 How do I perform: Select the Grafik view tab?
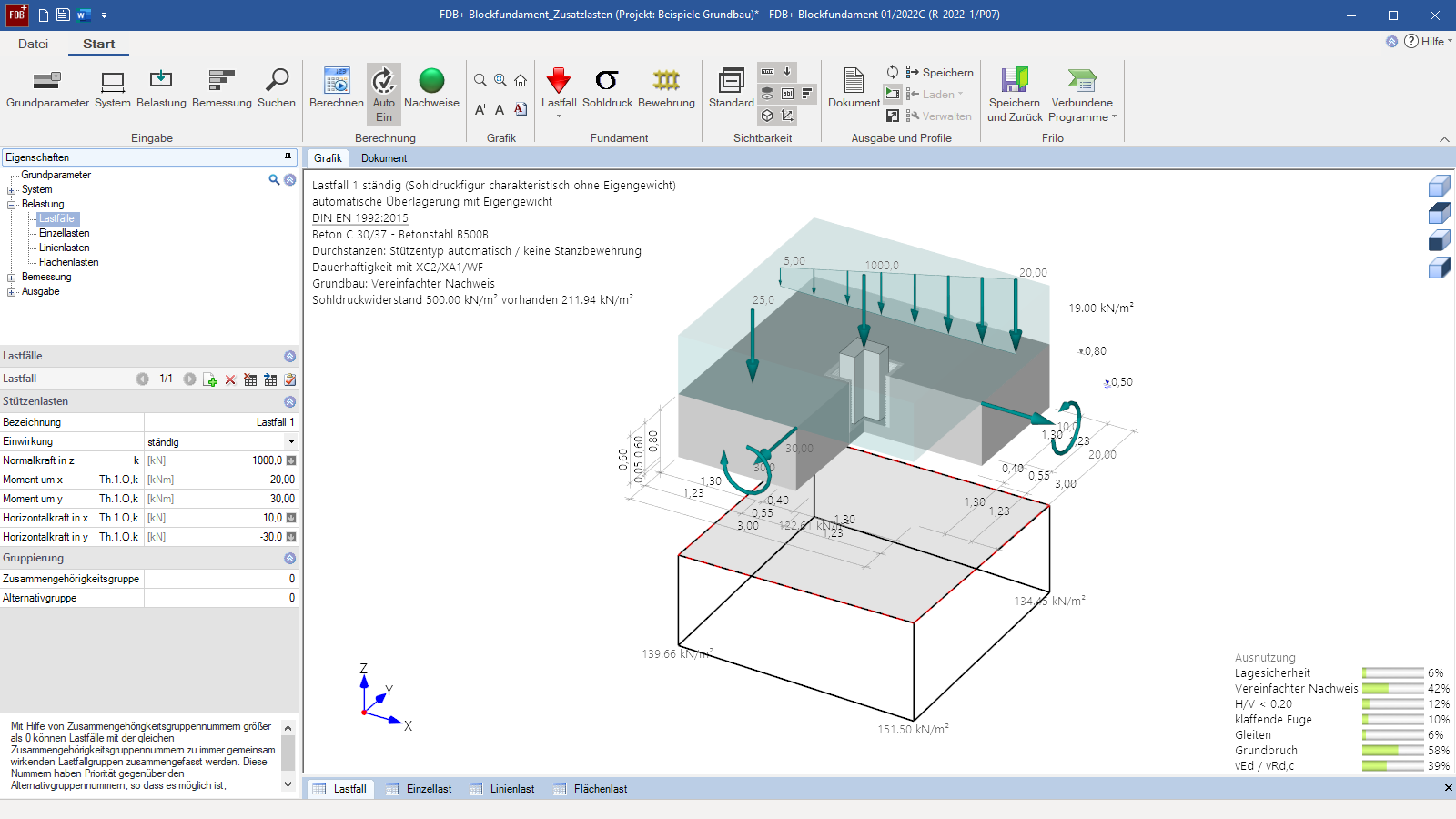(328, 158)
